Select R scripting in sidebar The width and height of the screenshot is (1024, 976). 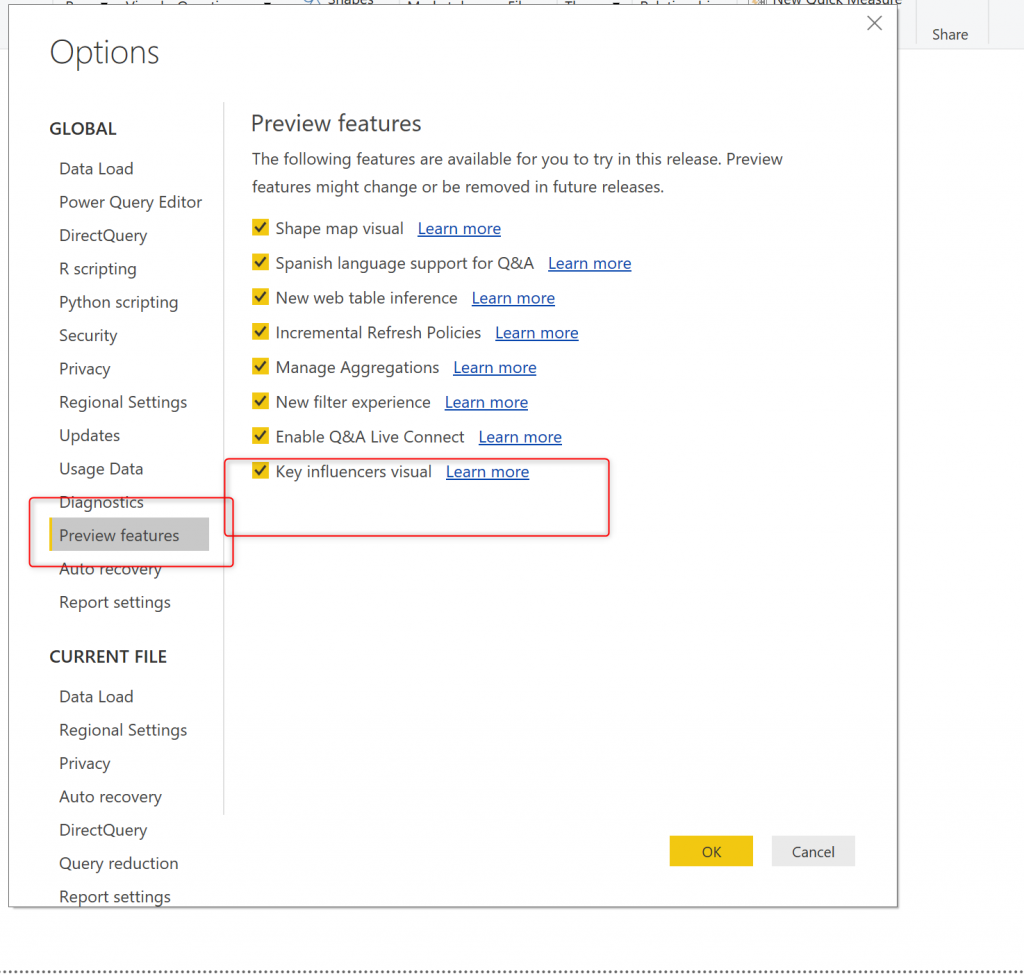97,269
